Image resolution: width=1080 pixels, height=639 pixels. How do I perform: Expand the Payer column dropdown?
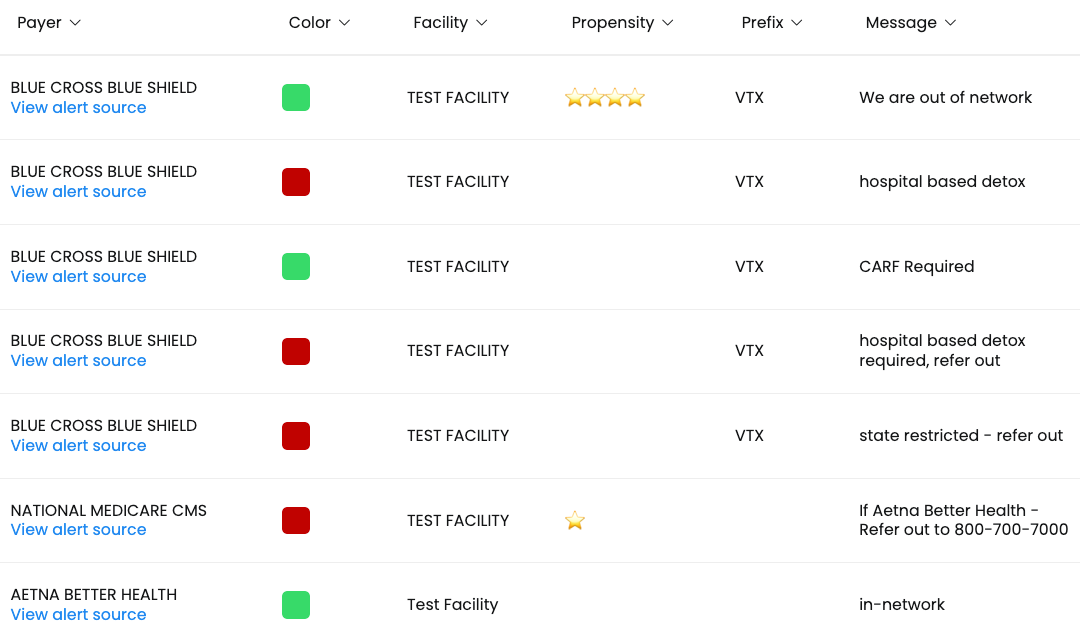76,23
